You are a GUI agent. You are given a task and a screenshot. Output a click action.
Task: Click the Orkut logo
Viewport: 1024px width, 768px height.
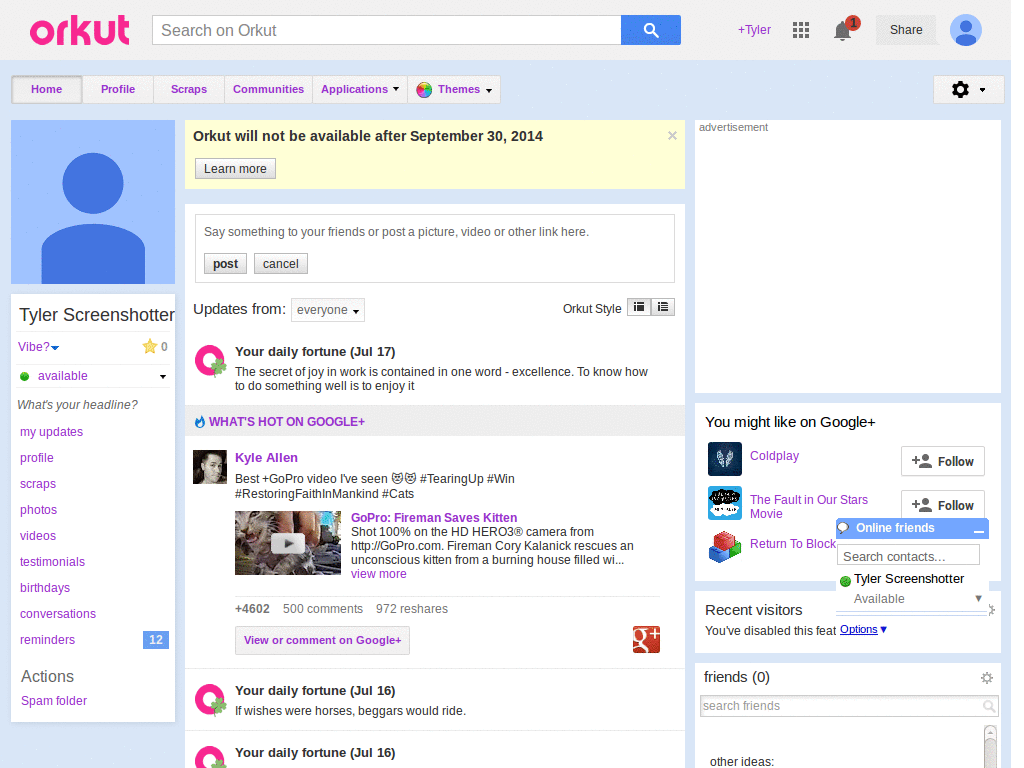(x=79, y=31)
